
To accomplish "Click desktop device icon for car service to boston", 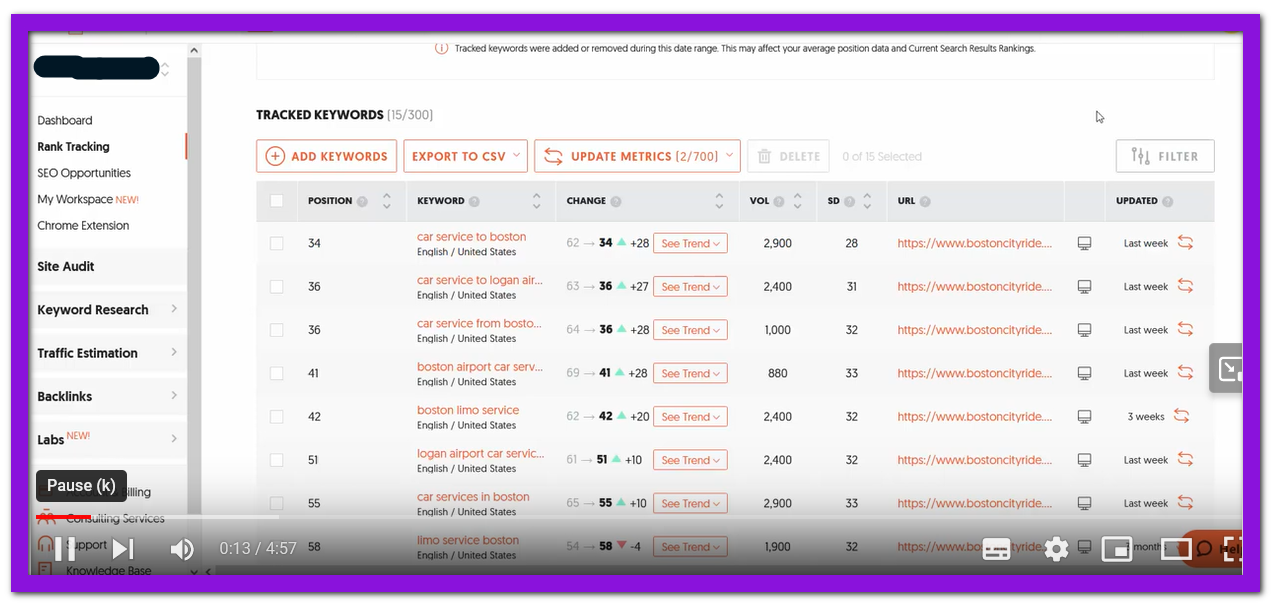I will (x=1084, y=243).
